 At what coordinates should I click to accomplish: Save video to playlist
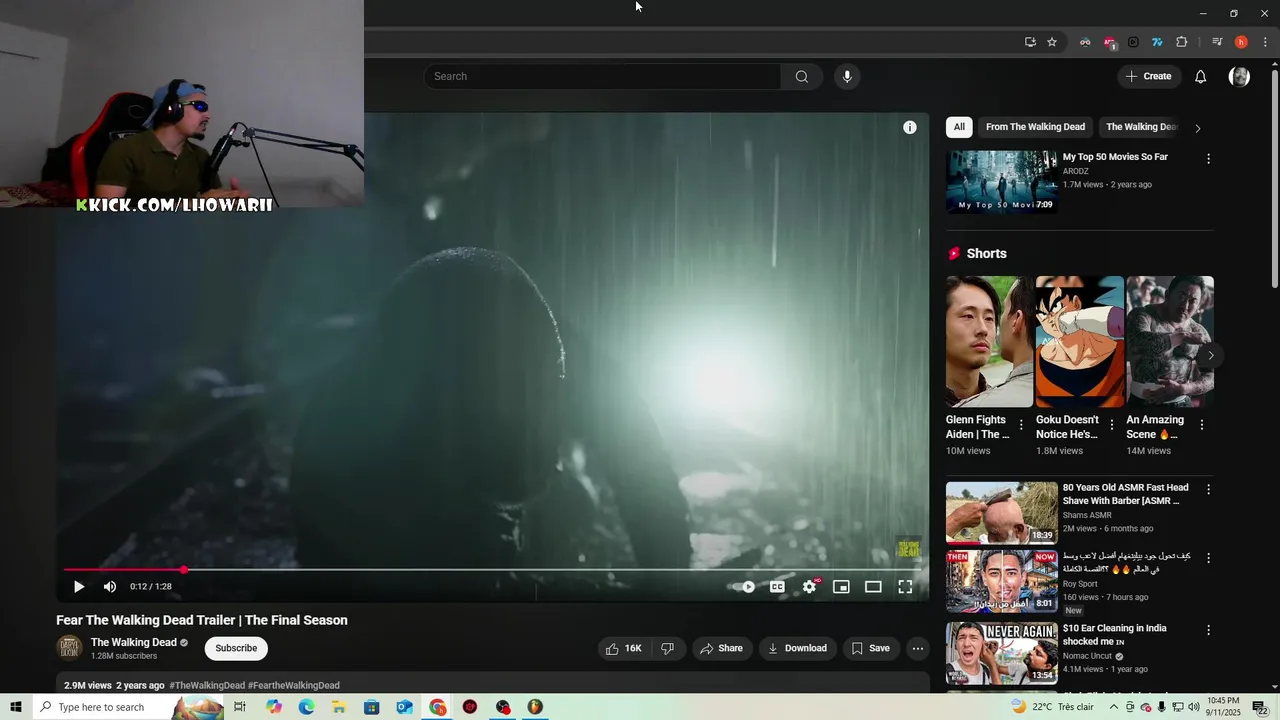click(x=870, y=648)
